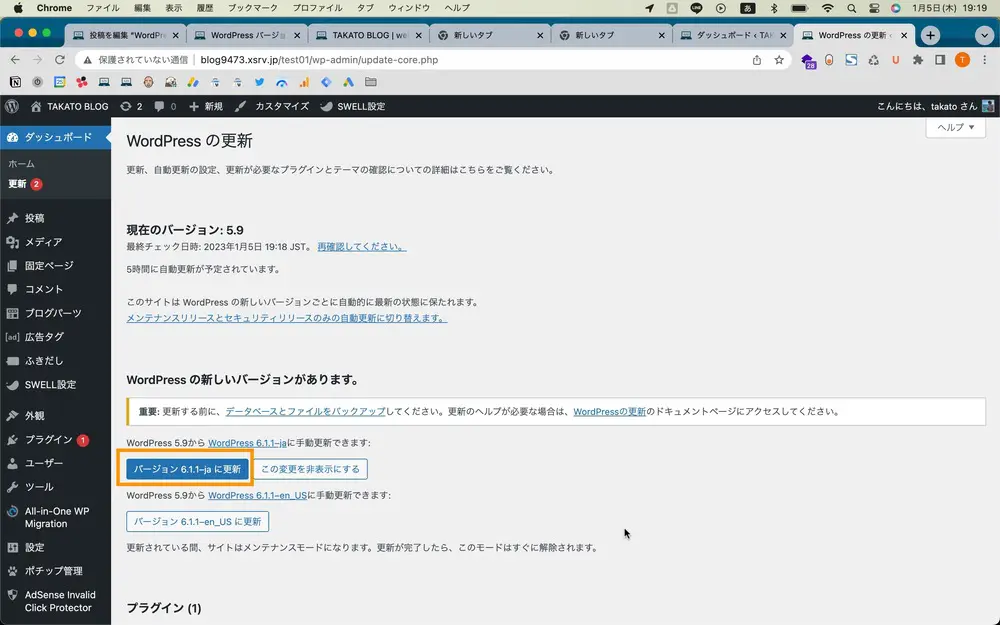Click the 再確認してください link

pyautogui.click(x=362, y=247)
